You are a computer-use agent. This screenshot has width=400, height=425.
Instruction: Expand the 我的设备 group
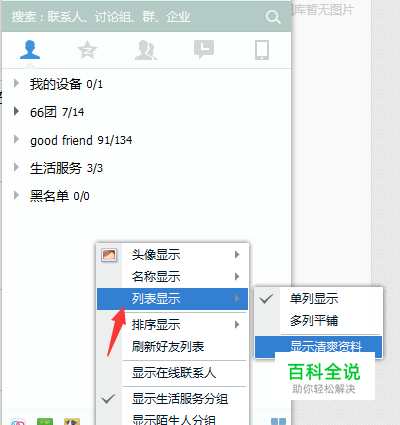click(x=16, y=83)
